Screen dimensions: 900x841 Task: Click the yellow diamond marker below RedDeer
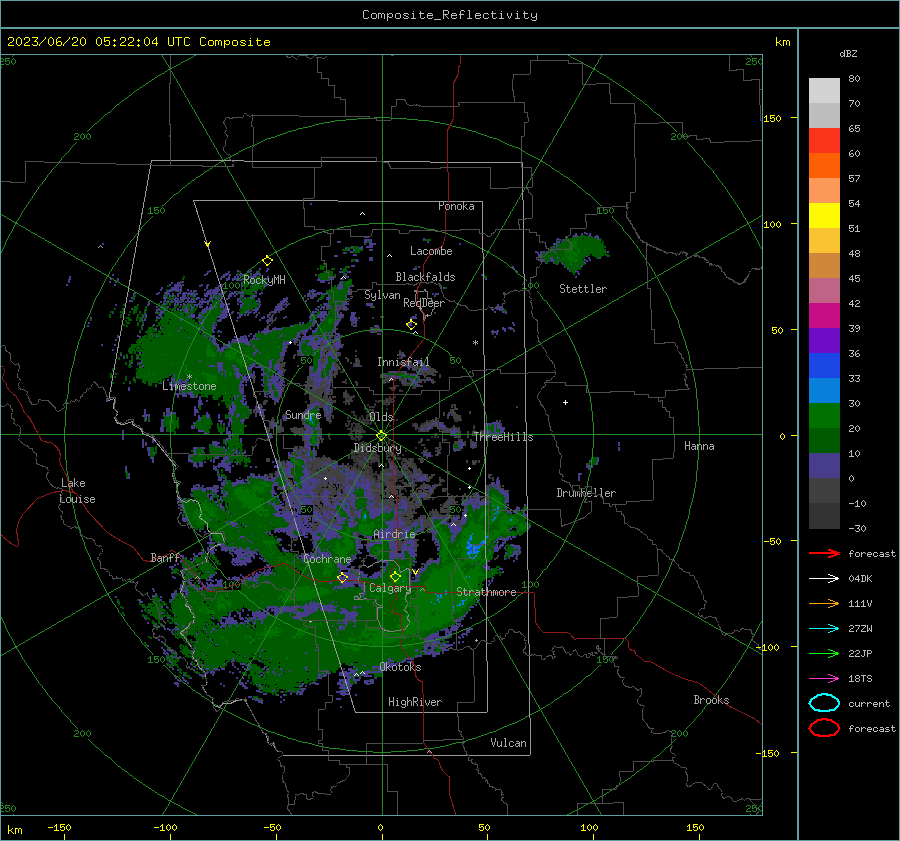point(412,325)
